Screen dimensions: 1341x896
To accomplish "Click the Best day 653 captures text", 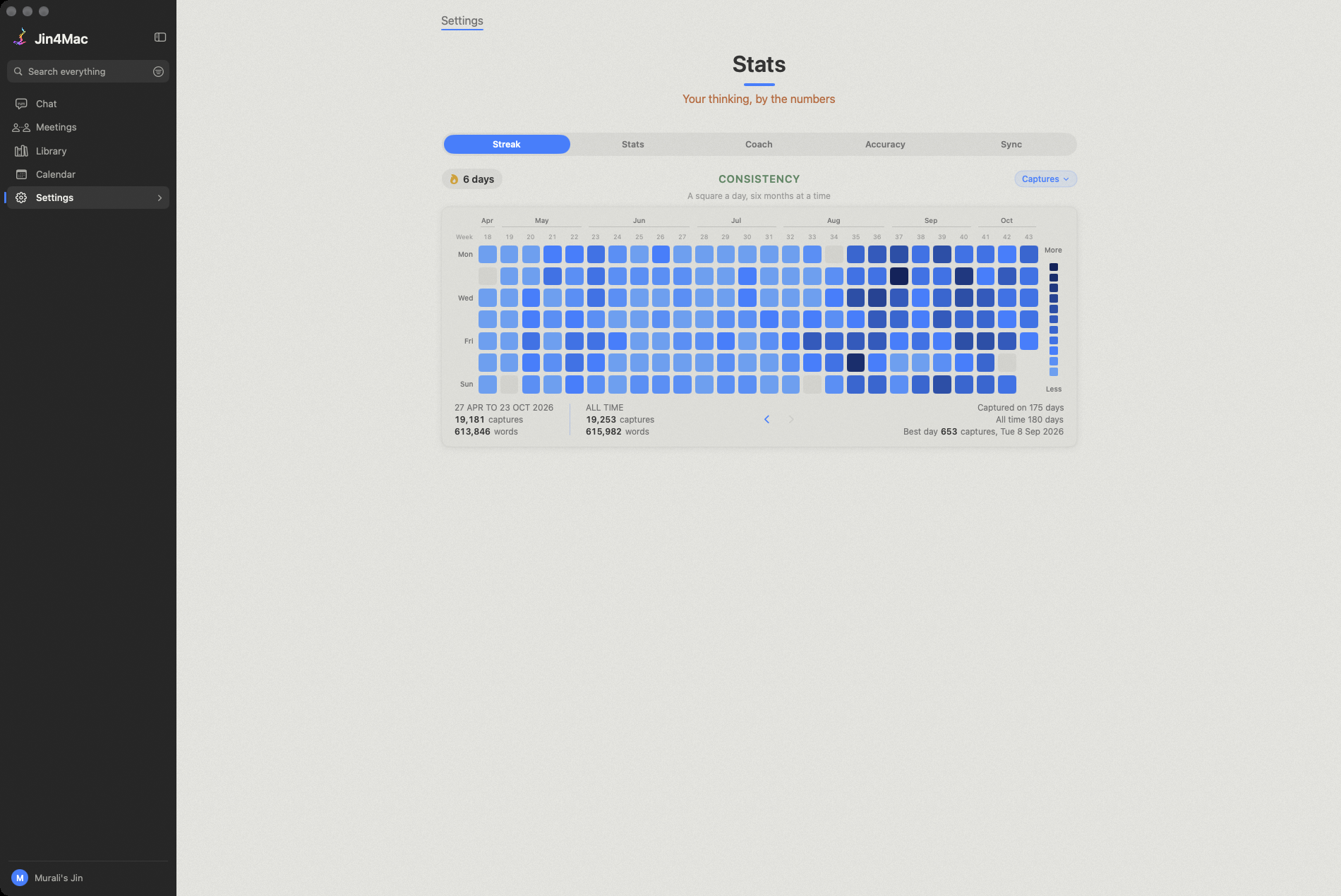I will pos(983,432).
